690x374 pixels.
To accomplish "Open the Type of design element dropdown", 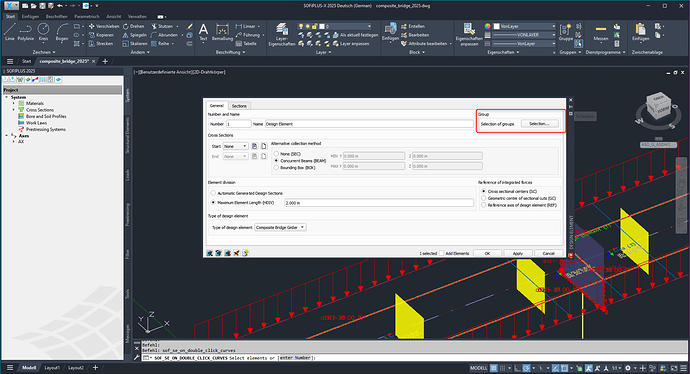I will [x=280, y=227].
